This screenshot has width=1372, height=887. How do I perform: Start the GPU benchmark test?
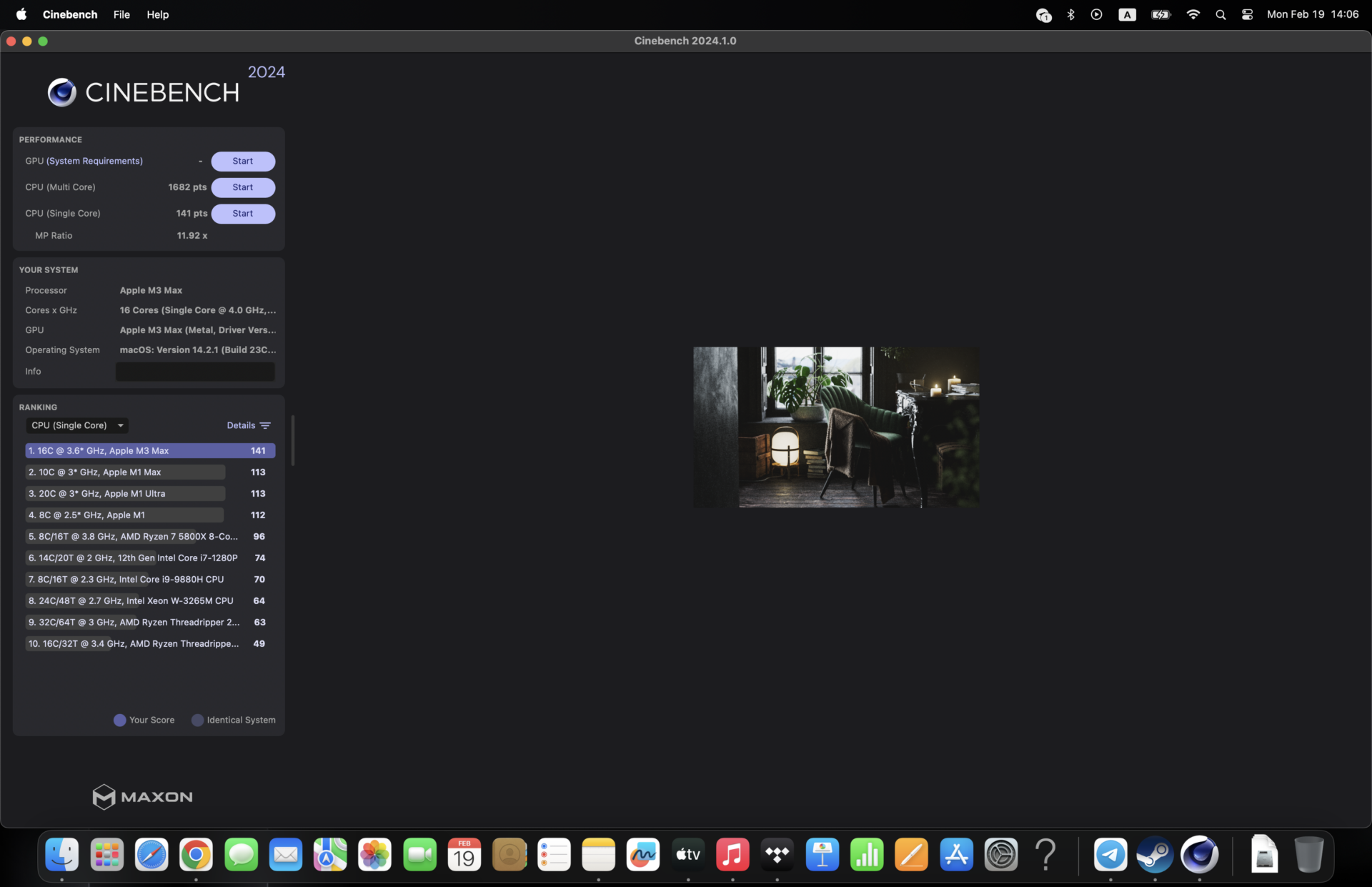click(x=243, y=162)
